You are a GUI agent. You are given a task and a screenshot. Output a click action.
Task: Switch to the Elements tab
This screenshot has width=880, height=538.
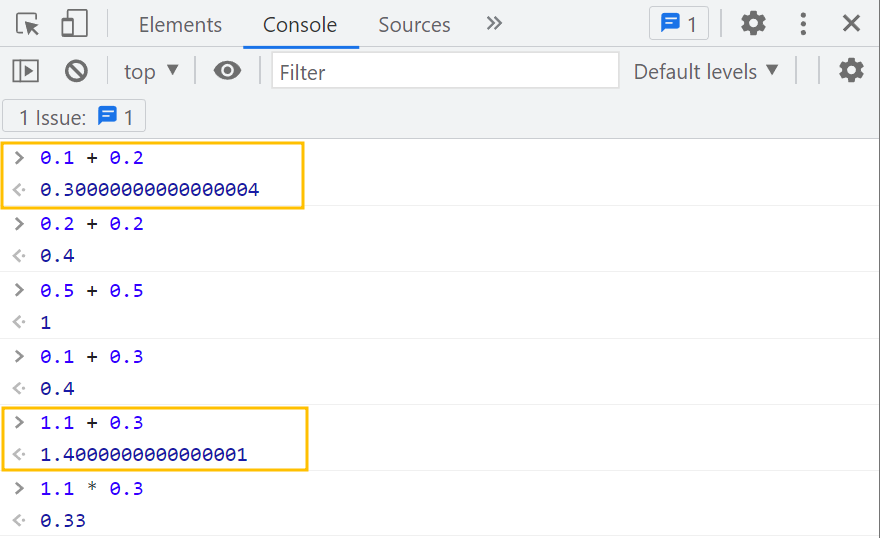pos(180,25)
